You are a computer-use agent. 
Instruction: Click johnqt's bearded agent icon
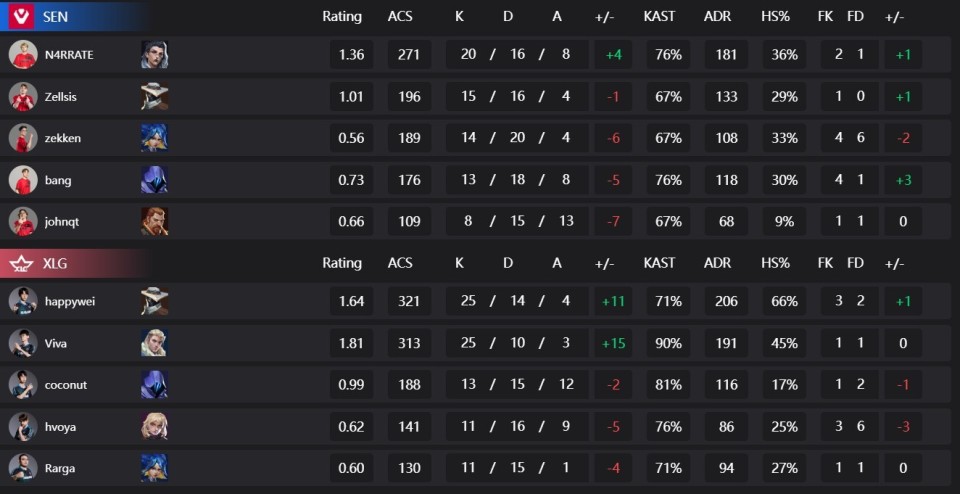click(x=154, y=221)
